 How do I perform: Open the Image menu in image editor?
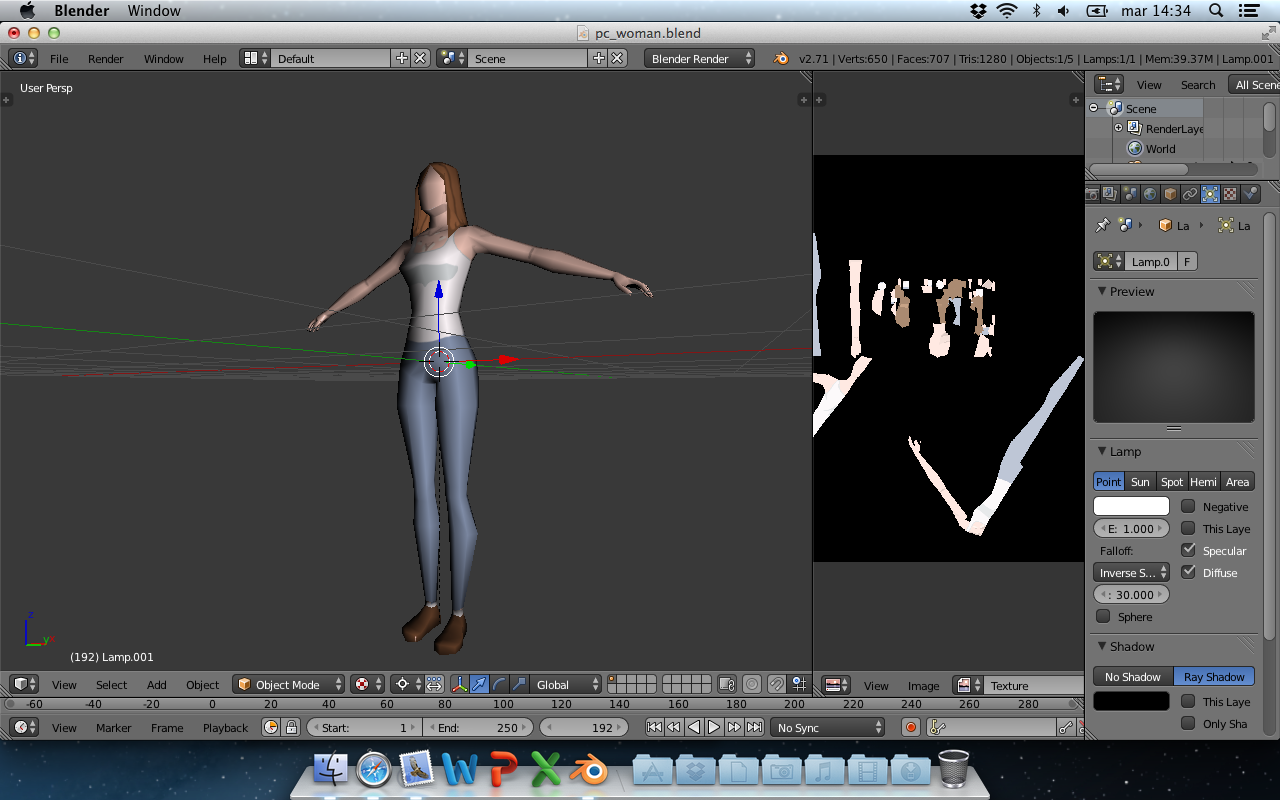pos(923,686)
